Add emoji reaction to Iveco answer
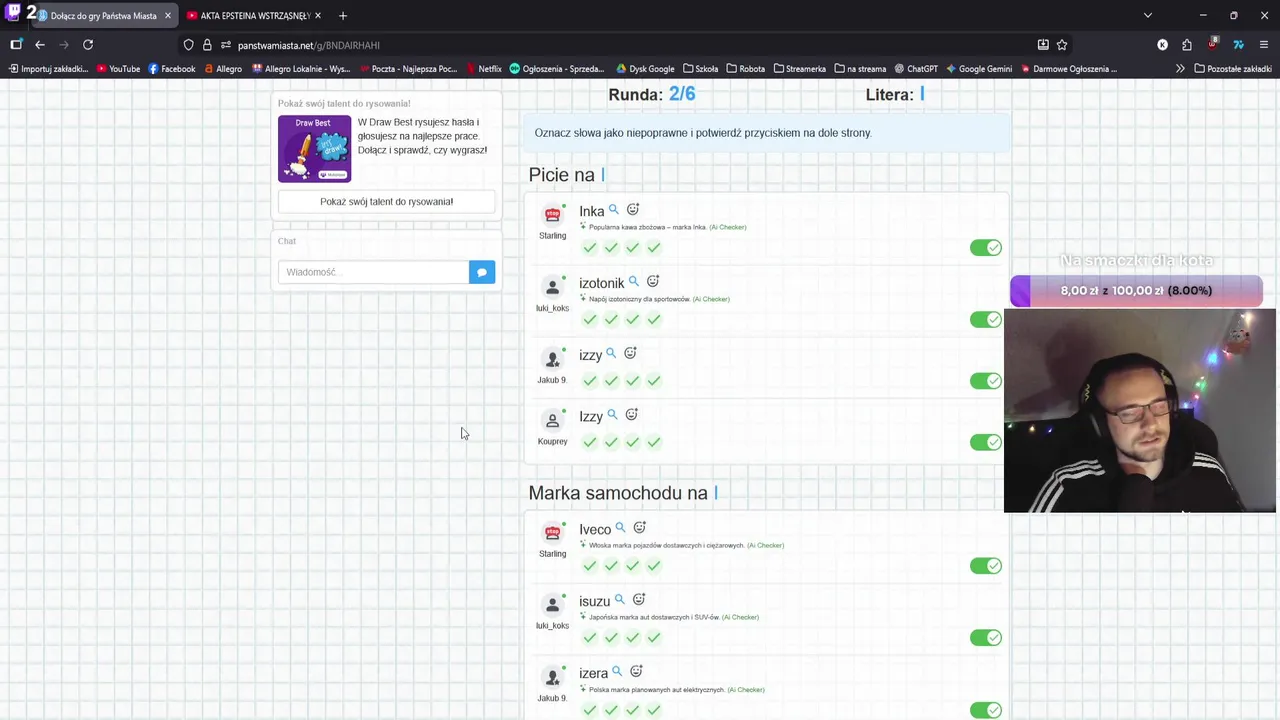1280x720 pixels. point(640,528)
